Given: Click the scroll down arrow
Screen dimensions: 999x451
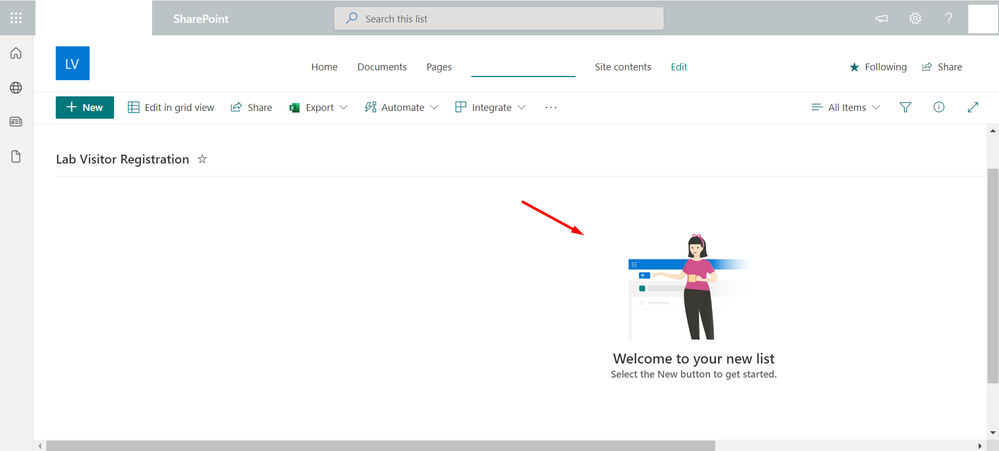Looking at the screenshot, I should (993, 431).
